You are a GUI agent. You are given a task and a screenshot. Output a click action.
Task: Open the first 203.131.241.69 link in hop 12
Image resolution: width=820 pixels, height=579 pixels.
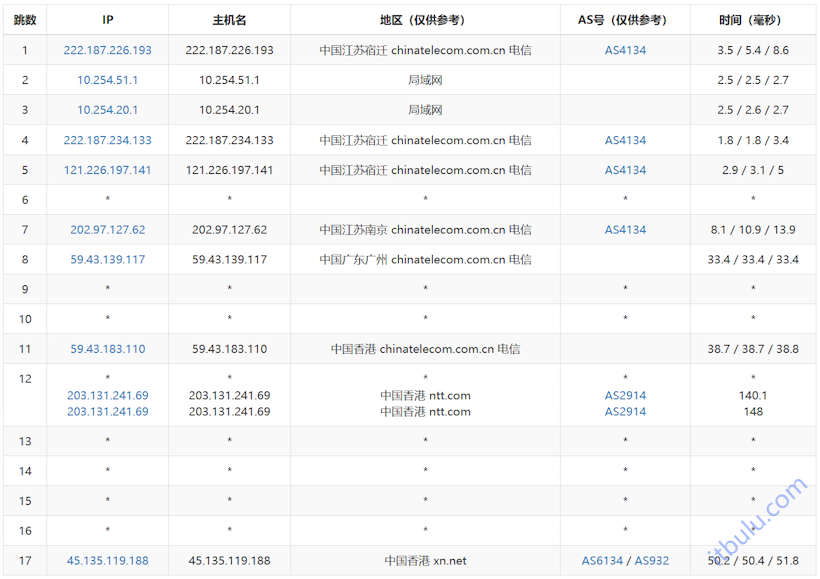click(106, 395)
